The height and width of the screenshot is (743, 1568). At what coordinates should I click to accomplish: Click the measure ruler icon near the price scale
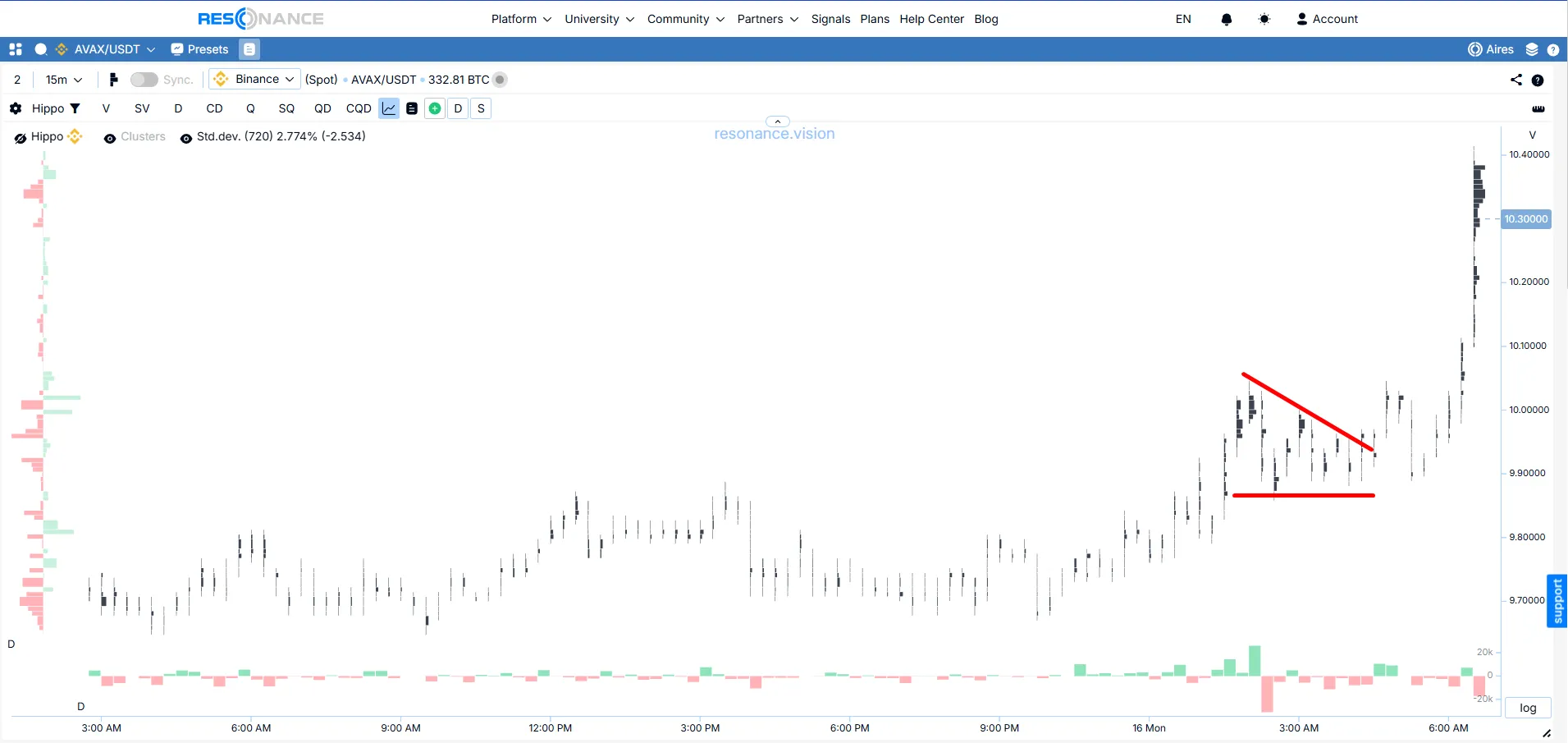coord(1539,109)
